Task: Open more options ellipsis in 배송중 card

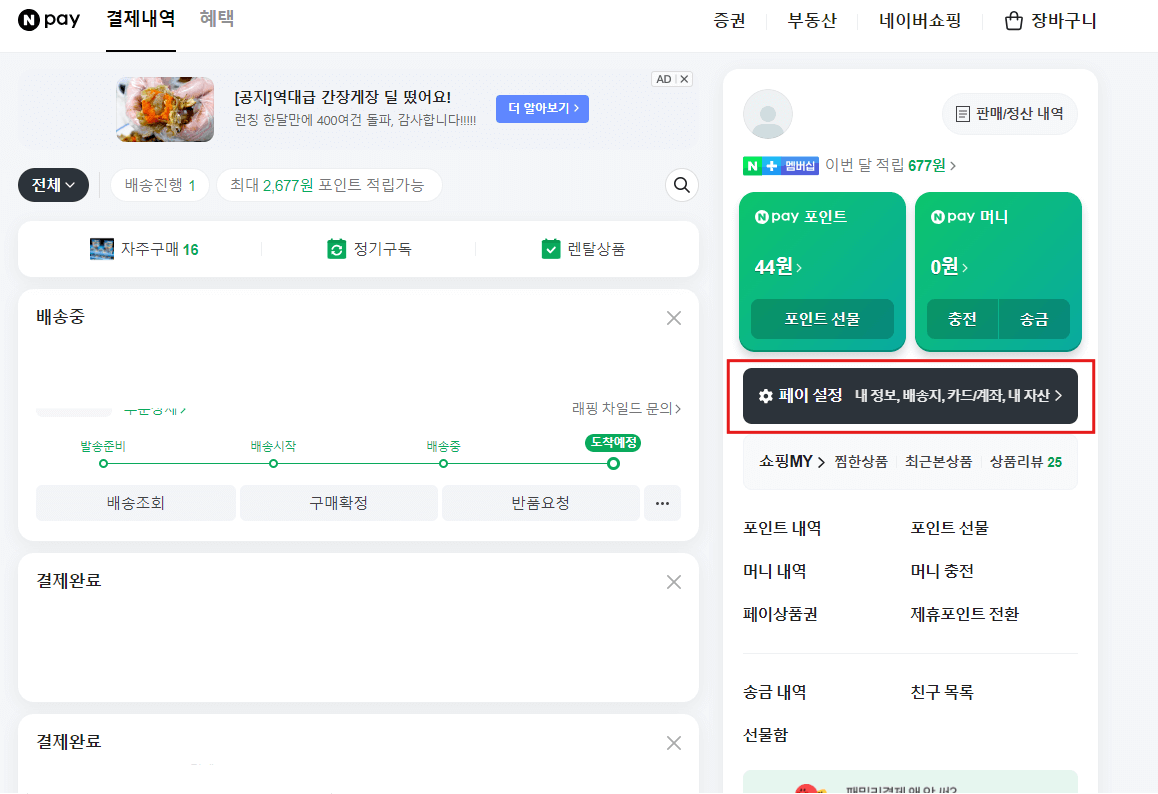Action: click(662, 503)
